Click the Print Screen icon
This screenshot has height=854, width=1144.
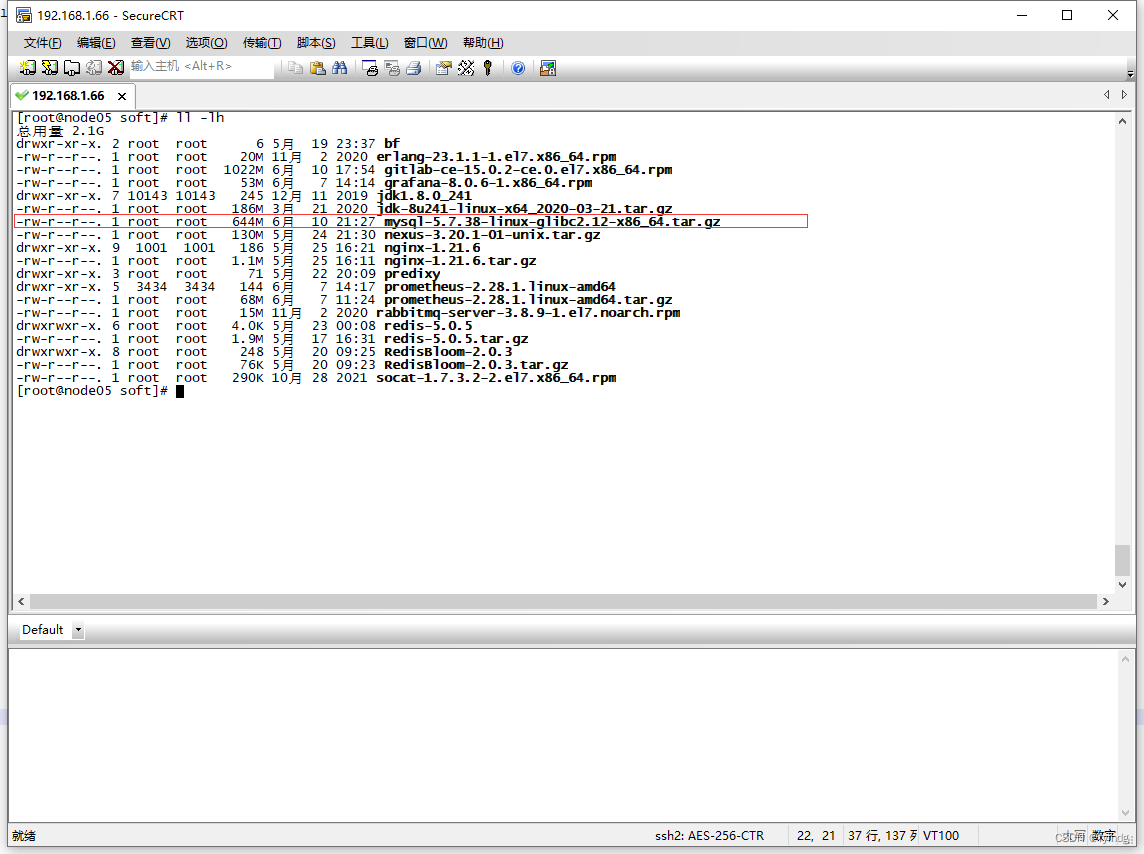[x=370, y=68]
